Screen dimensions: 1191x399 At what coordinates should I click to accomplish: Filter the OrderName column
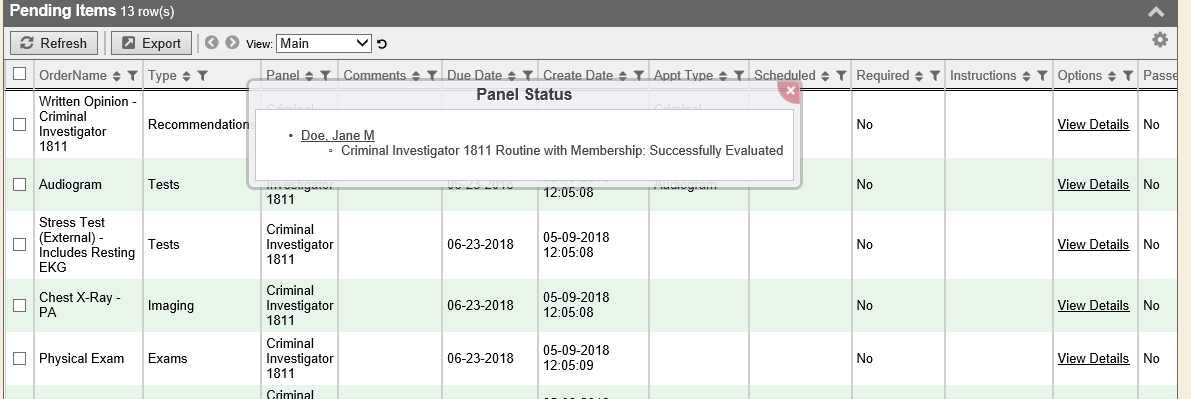point(132,76)
